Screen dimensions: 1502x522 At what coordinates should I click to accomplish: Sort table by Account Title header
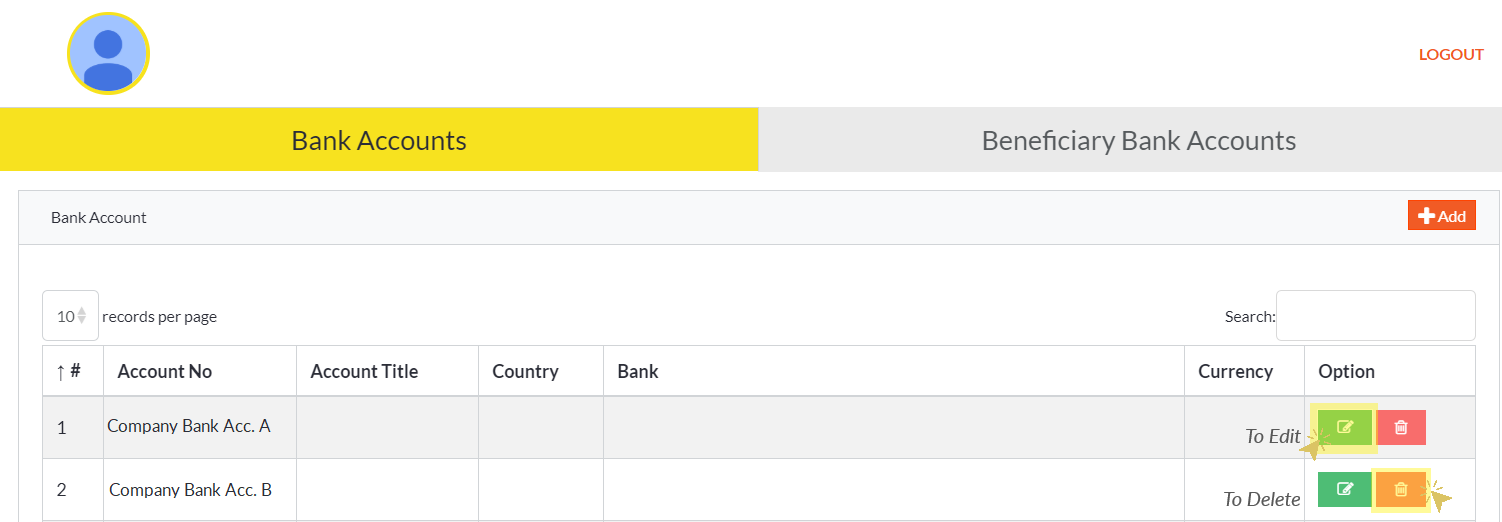[364, 371]
